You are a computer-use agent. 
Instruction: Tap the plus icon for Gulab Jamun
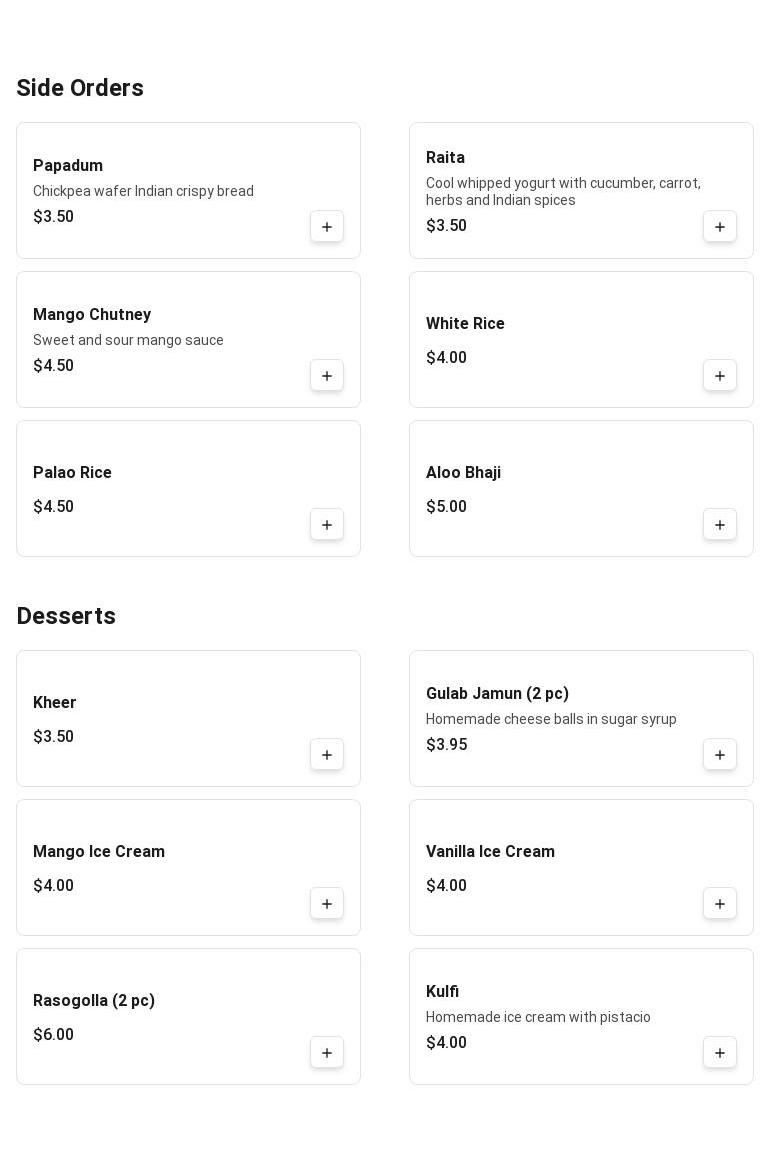720,755
